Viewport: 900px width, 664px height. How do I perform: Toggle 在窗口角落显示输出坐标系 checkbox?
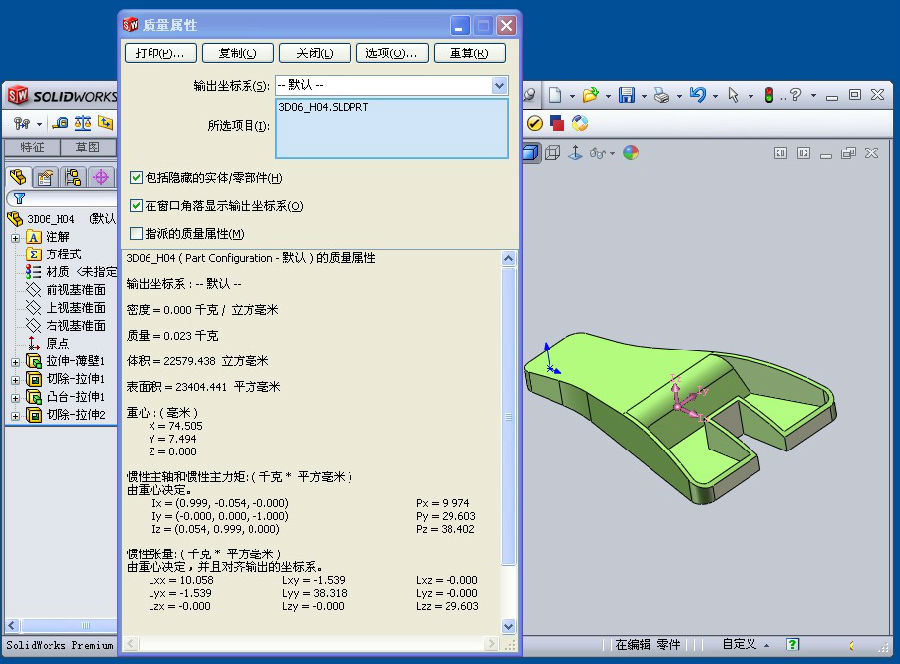coord(137,206)
